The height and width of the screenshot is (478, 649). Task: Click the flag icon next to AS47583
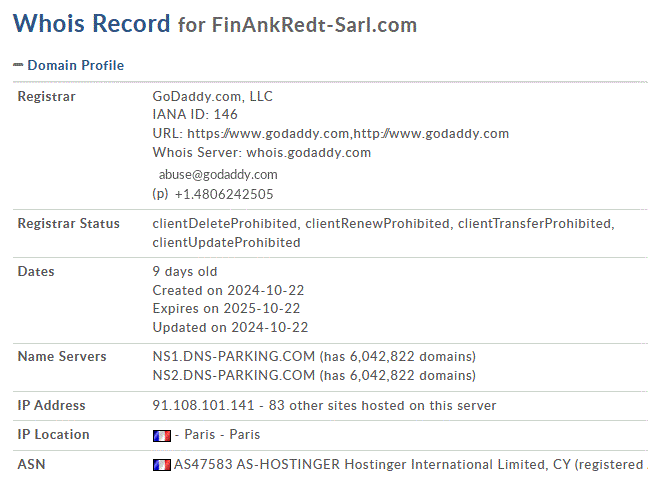tap(161, 465)
